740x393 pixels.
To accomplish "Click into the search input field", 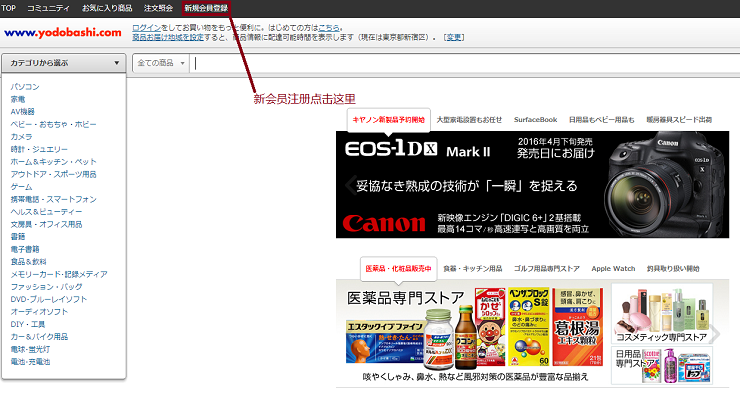I will point(465,63).
